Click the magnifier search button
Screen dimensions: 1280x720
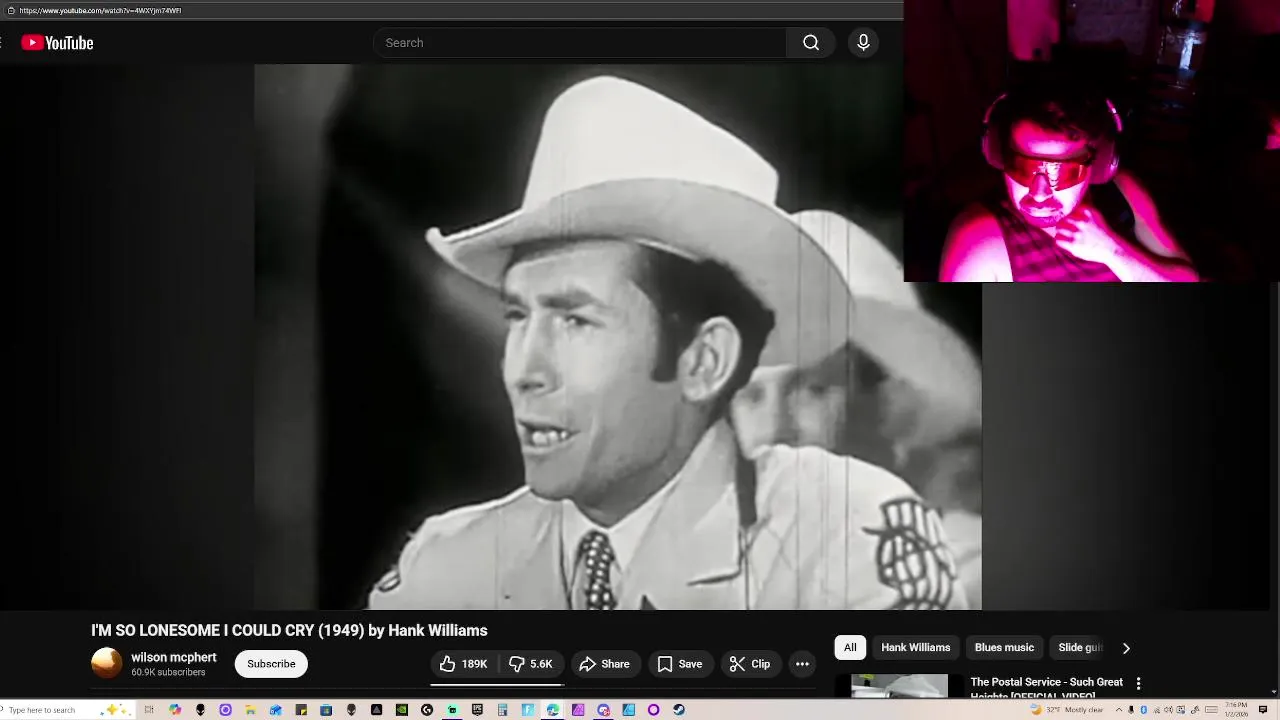[x=811, y=43]
